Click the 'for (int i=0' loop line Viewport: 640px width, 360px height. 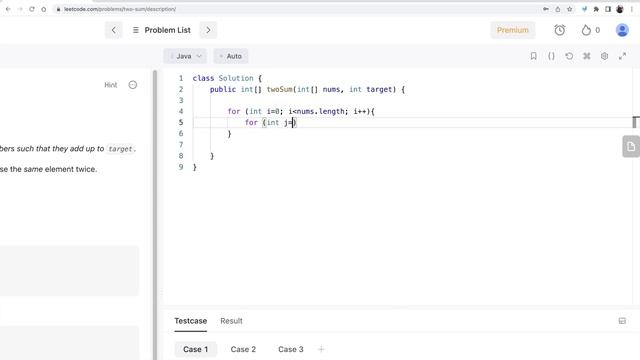301,111
